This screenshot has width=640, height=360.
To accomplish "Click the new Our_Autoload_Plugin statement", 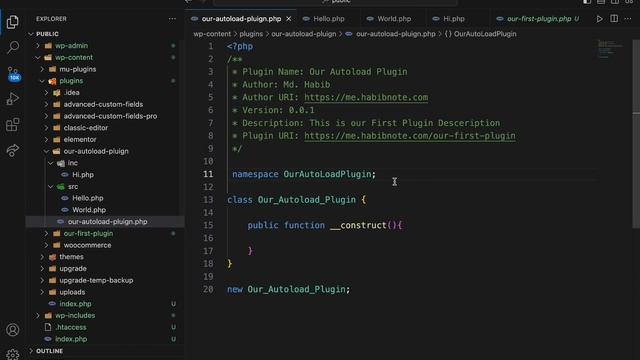I will [289, 289].
